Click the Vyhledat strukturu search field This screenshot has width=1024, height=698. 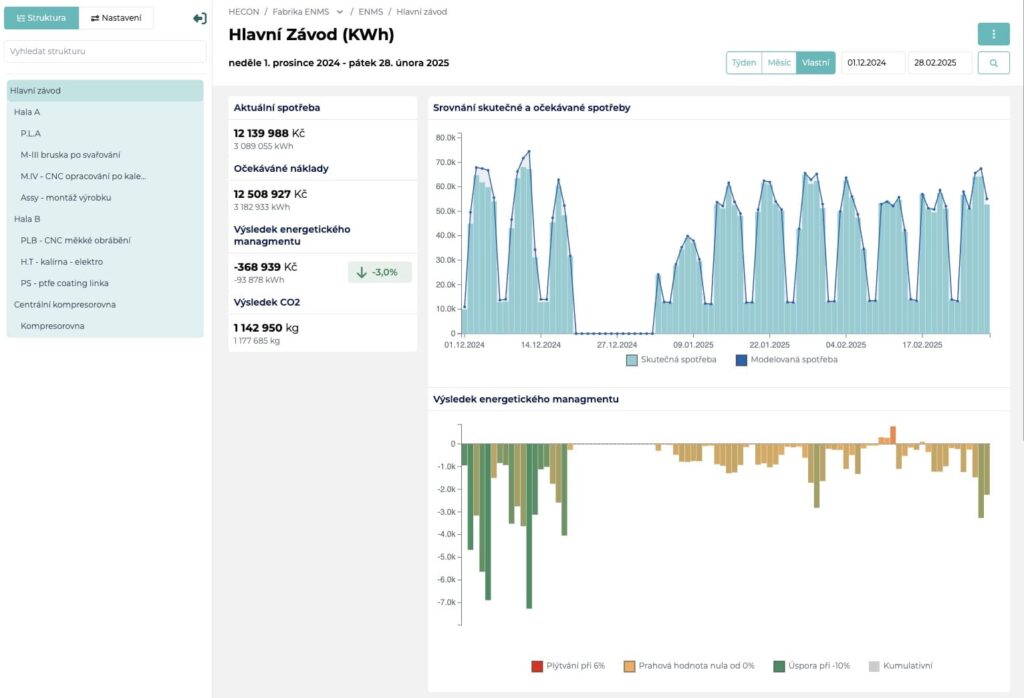pyautogui.click(x=105, y=51)
